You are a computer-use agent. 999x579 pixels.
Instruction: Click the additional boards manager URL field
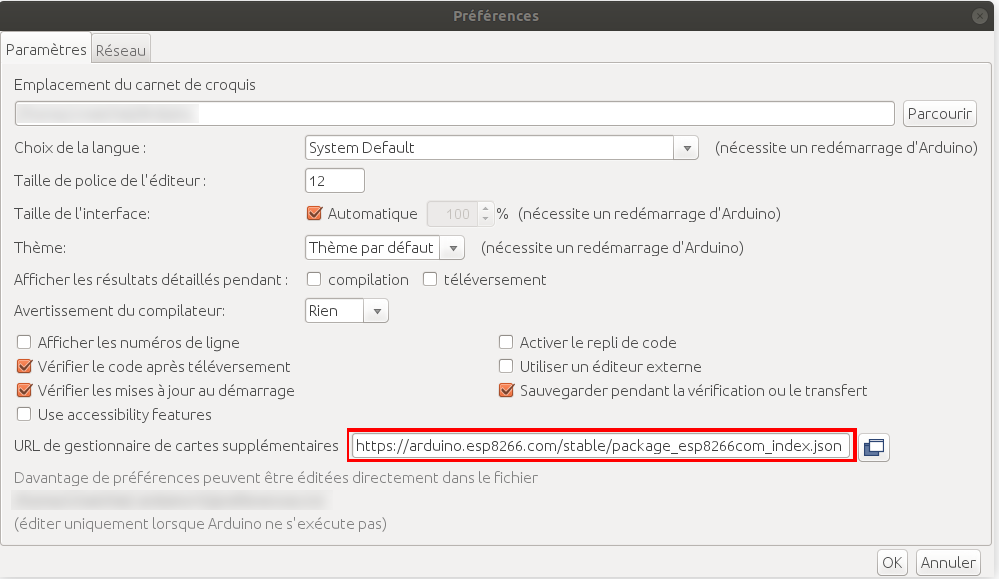pyautogui.click(x=601, y=446)
